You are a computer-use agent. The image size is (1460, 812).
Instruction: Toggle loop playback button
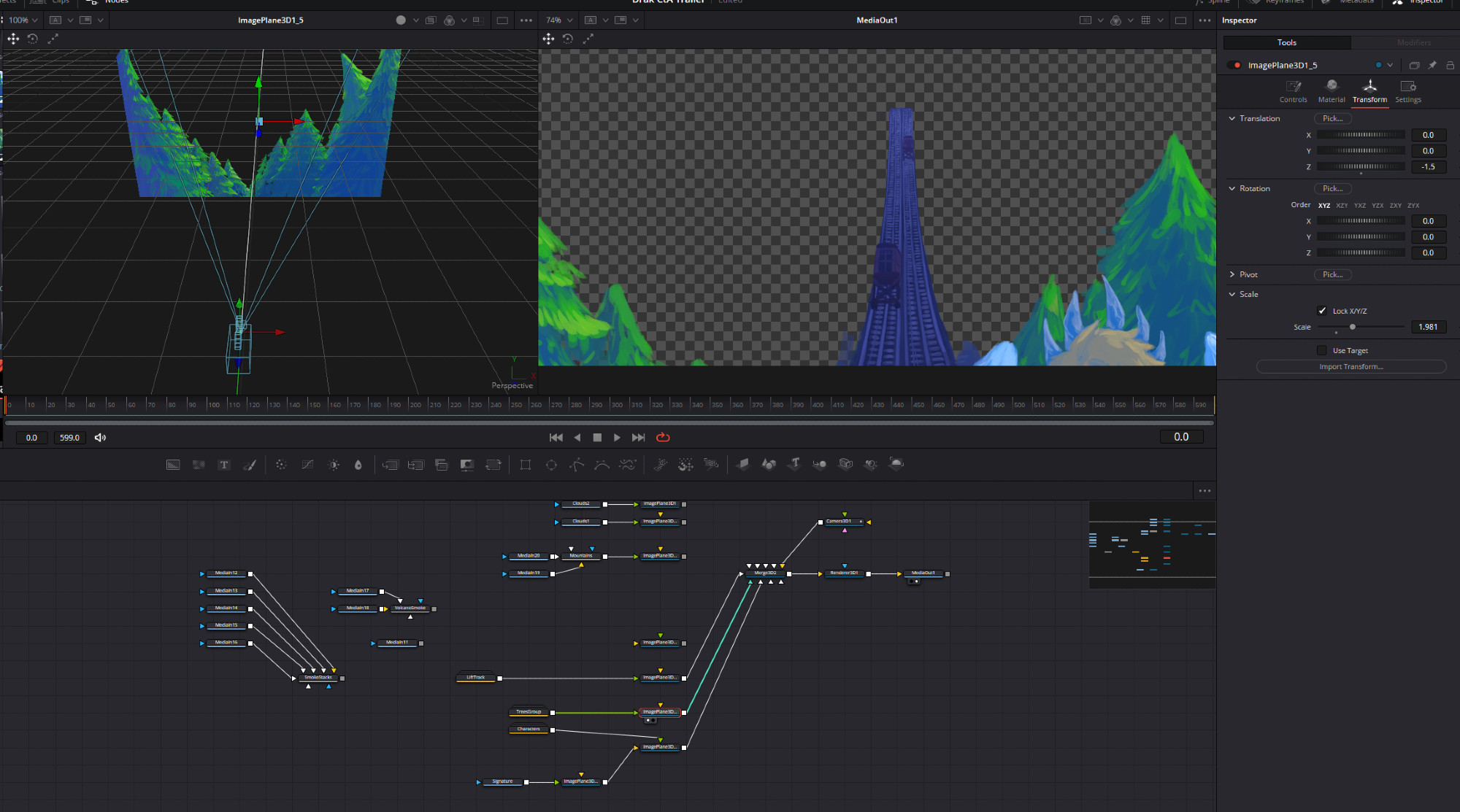tap(663, 438)
